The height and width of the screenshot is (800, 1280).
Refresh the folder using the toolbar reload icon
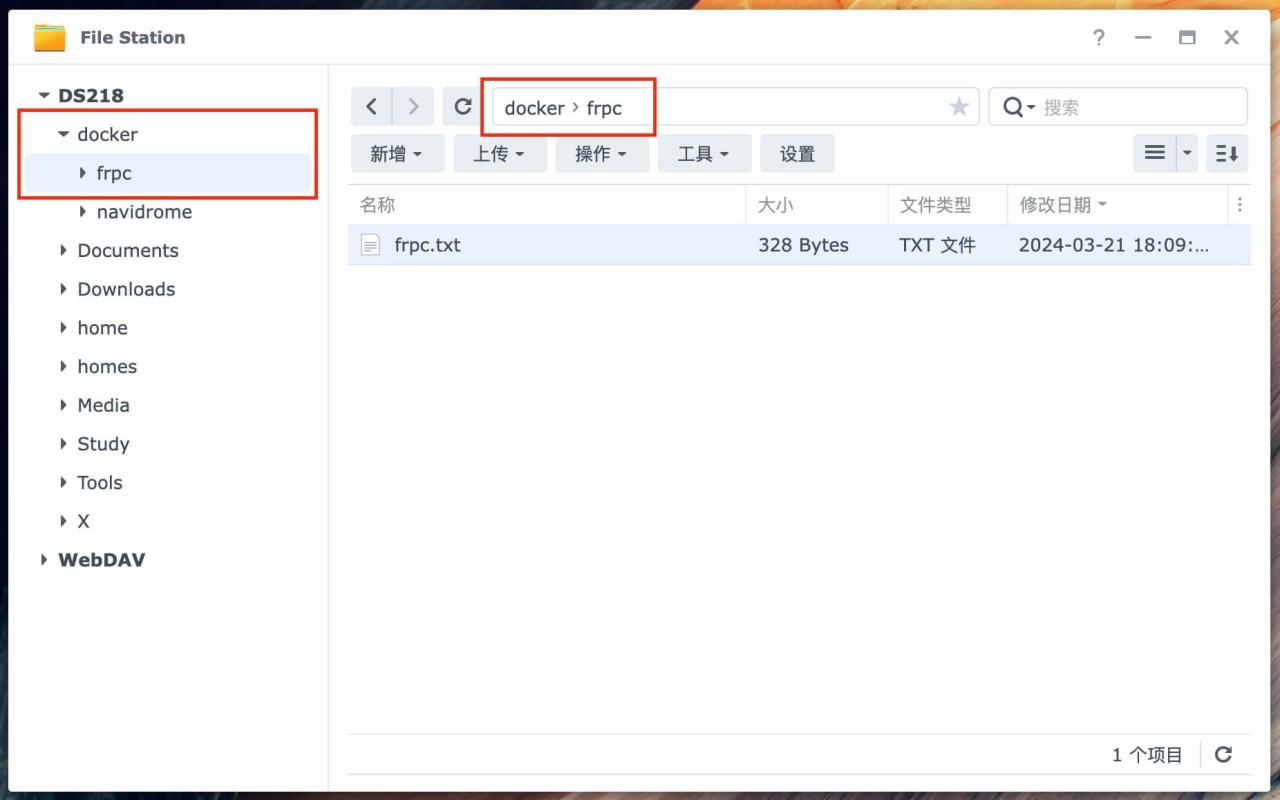coord(462,106)
